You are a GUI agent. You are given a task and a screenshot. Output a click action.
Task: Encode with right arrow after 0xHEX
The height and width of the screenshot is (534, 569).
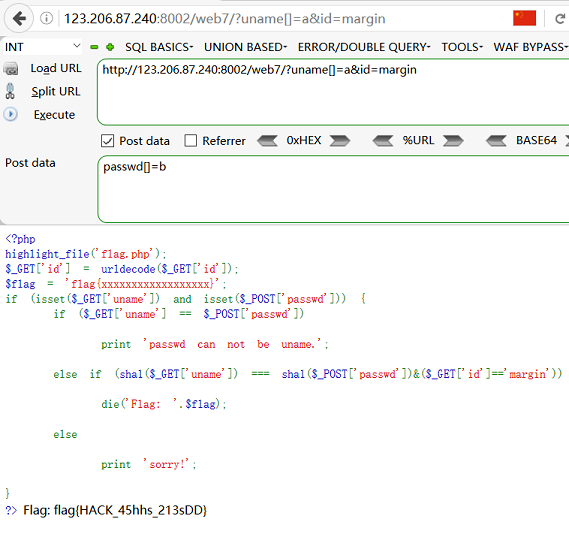(340, 141)
